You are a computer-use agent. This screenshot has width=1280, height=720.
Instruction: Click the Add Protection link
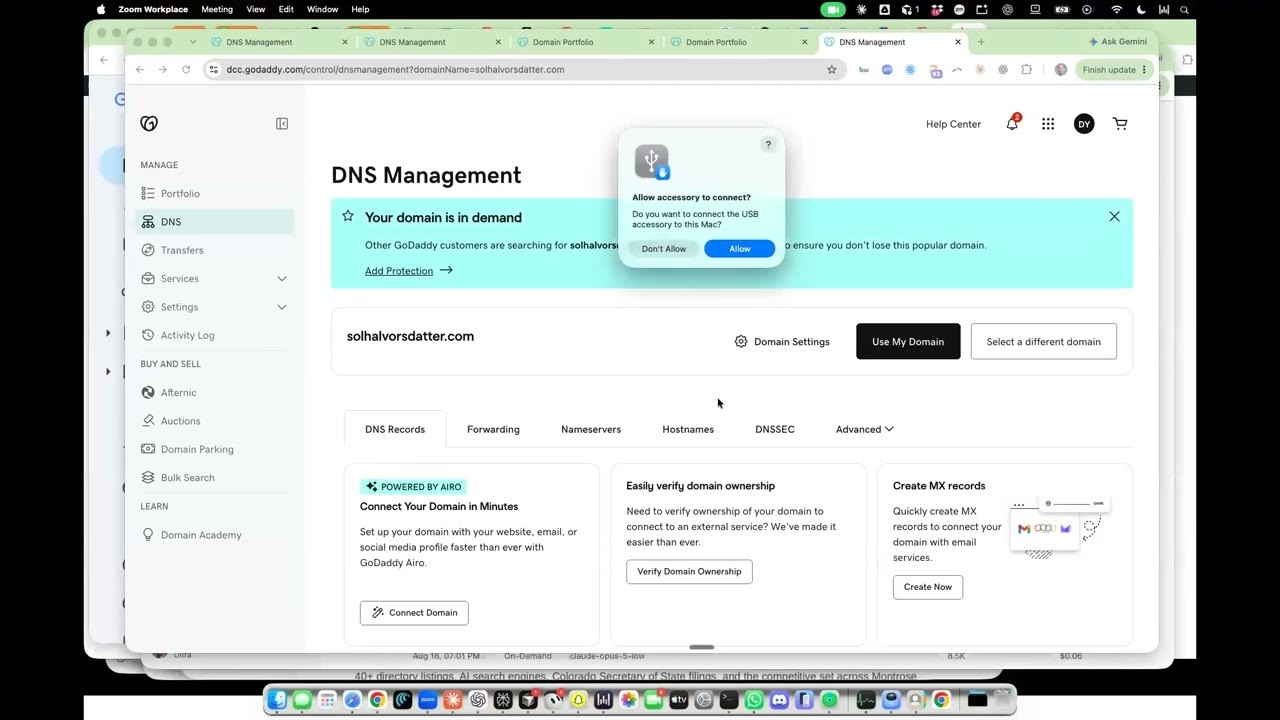tap(409, 271)
